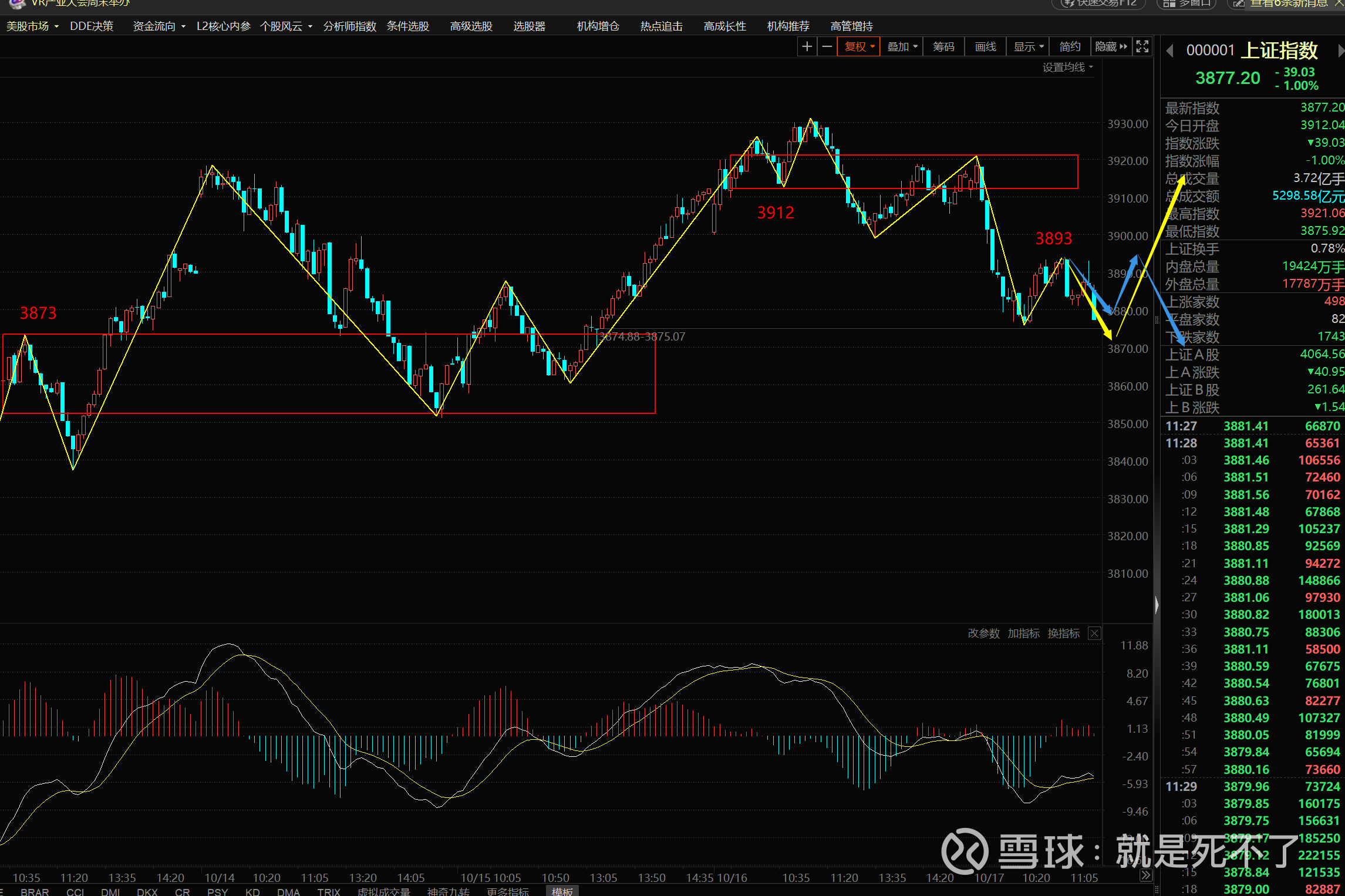This screenshot has width=1345, height=896.
Task: Close the MACD indicator panel
Action: [x=1094, y=634]
